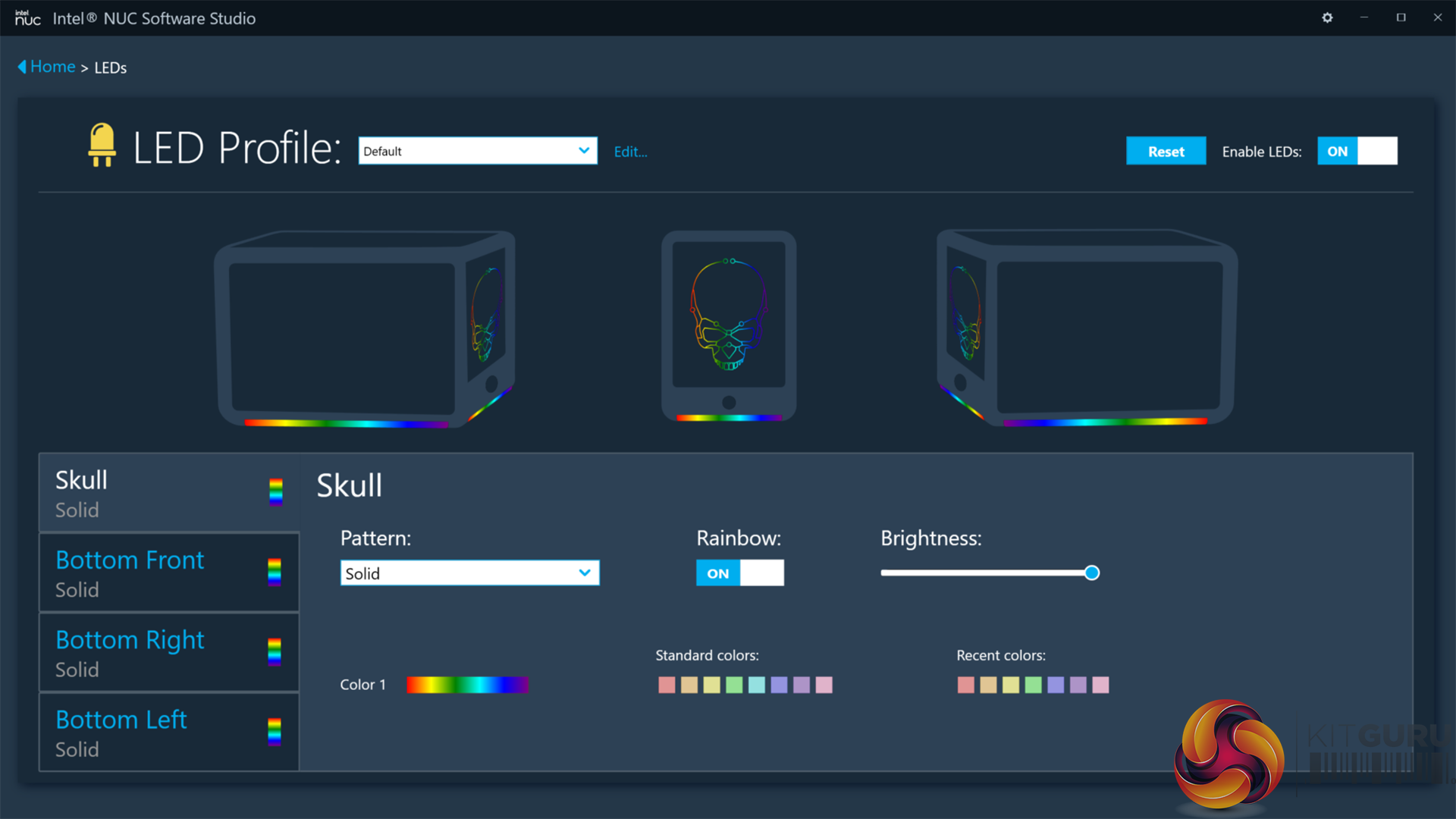Click rainbow icon beside Bottom Left

point(275,732)
